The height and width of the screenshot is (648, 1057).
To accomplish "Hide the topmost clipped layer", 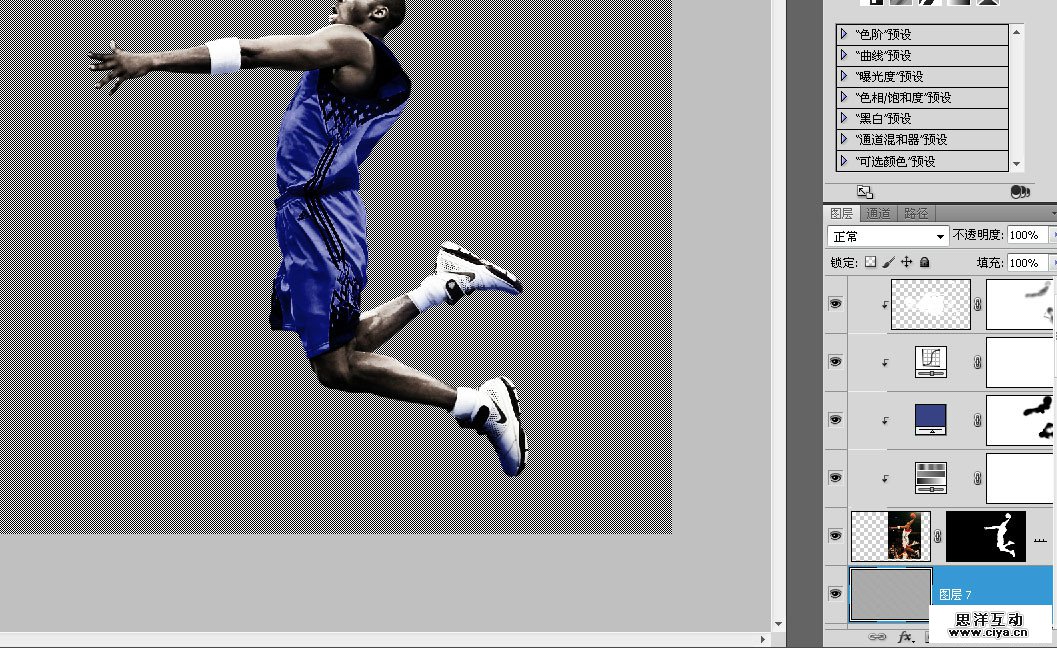I will coord(835,303).
